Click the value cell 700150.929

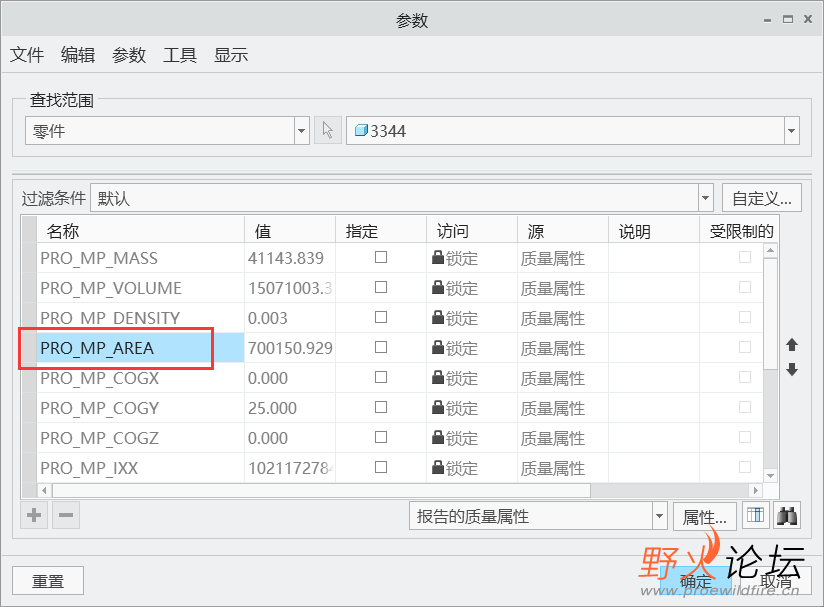tap(290, 347)
